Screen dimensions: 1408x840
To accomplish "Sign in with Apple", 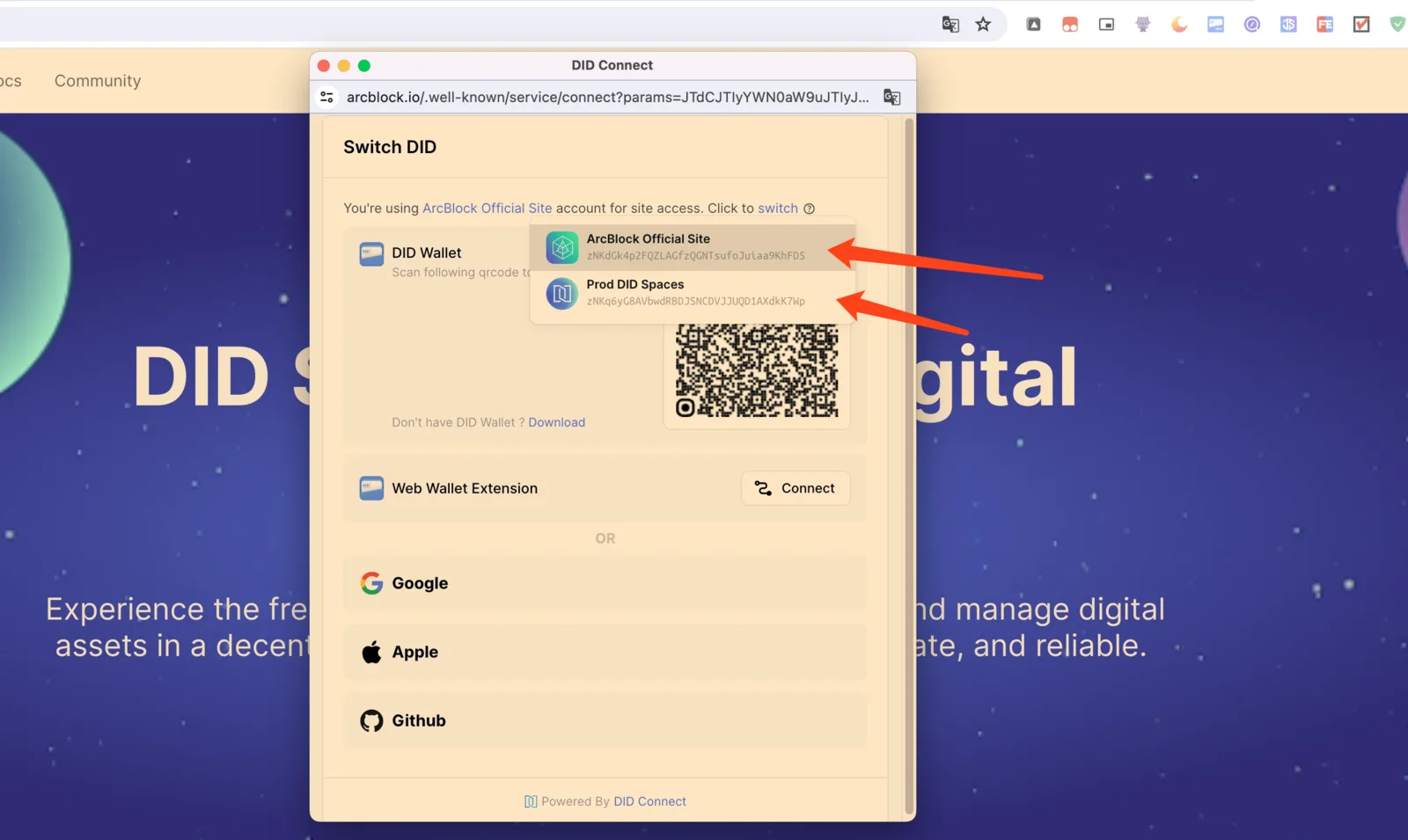I will tap(605, 652).
